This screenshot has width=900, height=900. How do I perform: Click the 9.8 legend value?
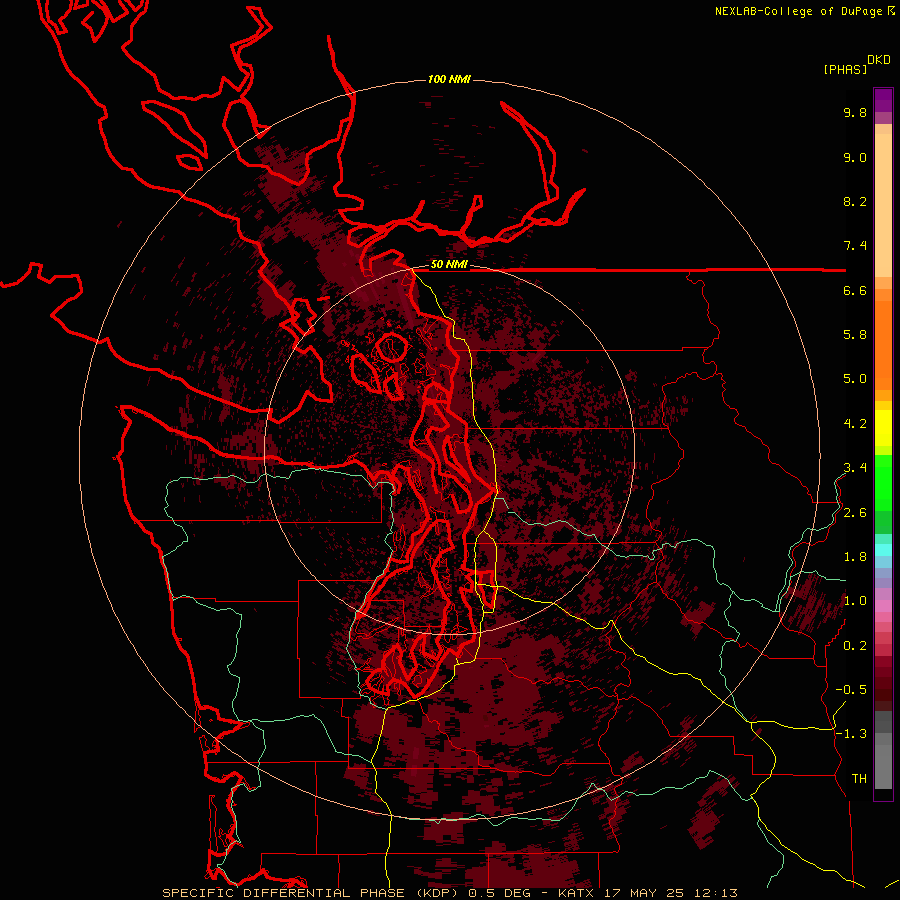click(x=855, y=113)
